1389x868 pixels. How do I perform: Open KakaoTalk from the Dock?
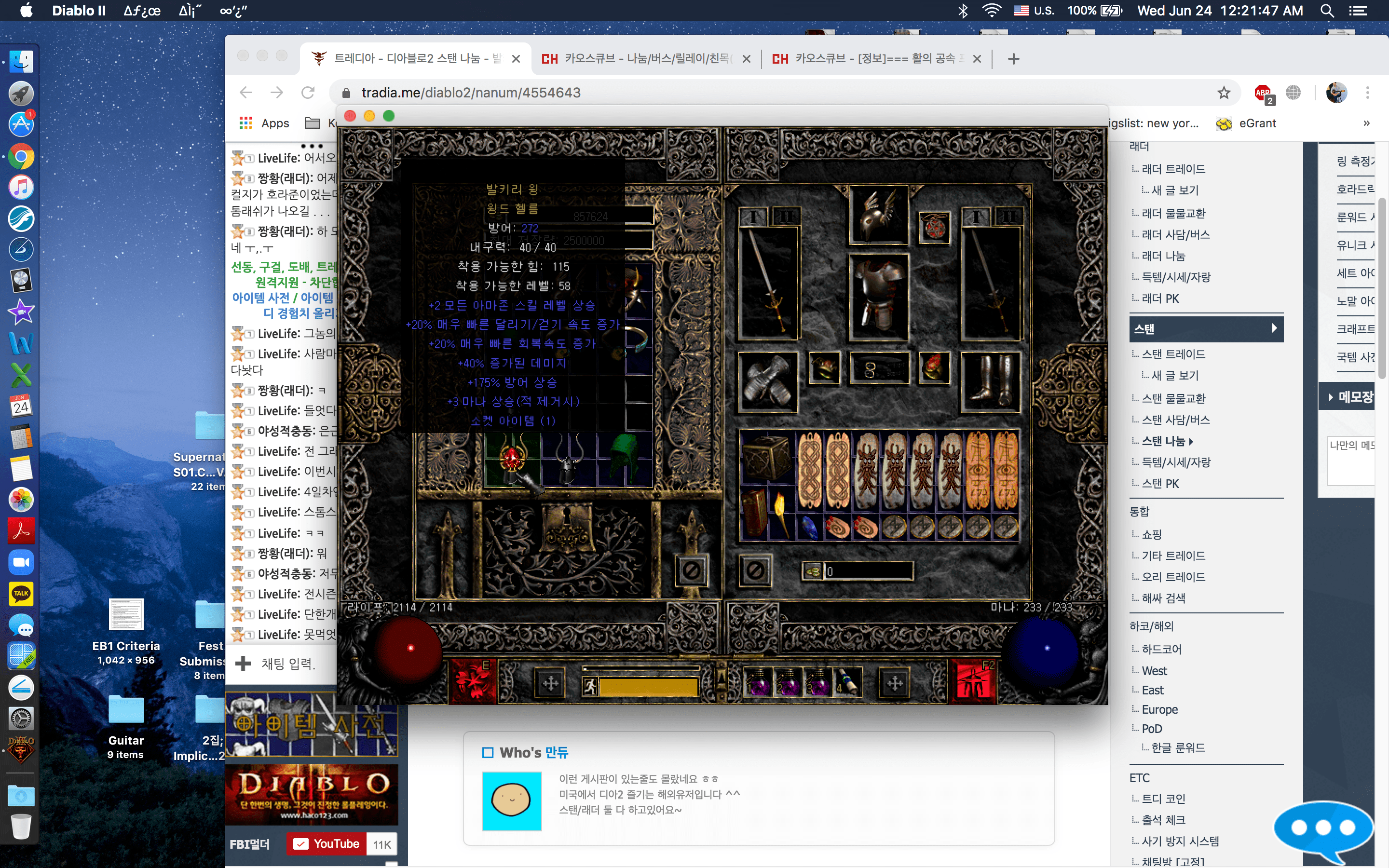coord(21,594)
